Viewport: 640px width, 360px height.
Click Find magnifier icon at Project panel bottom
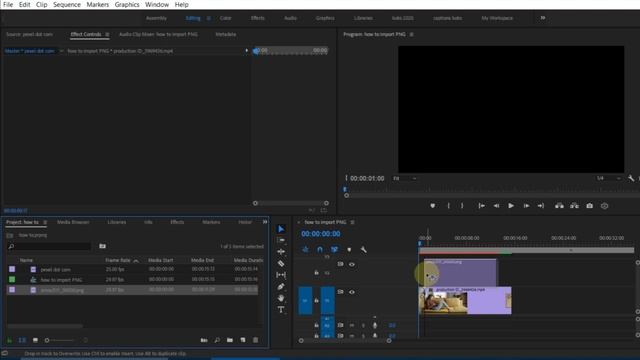[217, 340]
